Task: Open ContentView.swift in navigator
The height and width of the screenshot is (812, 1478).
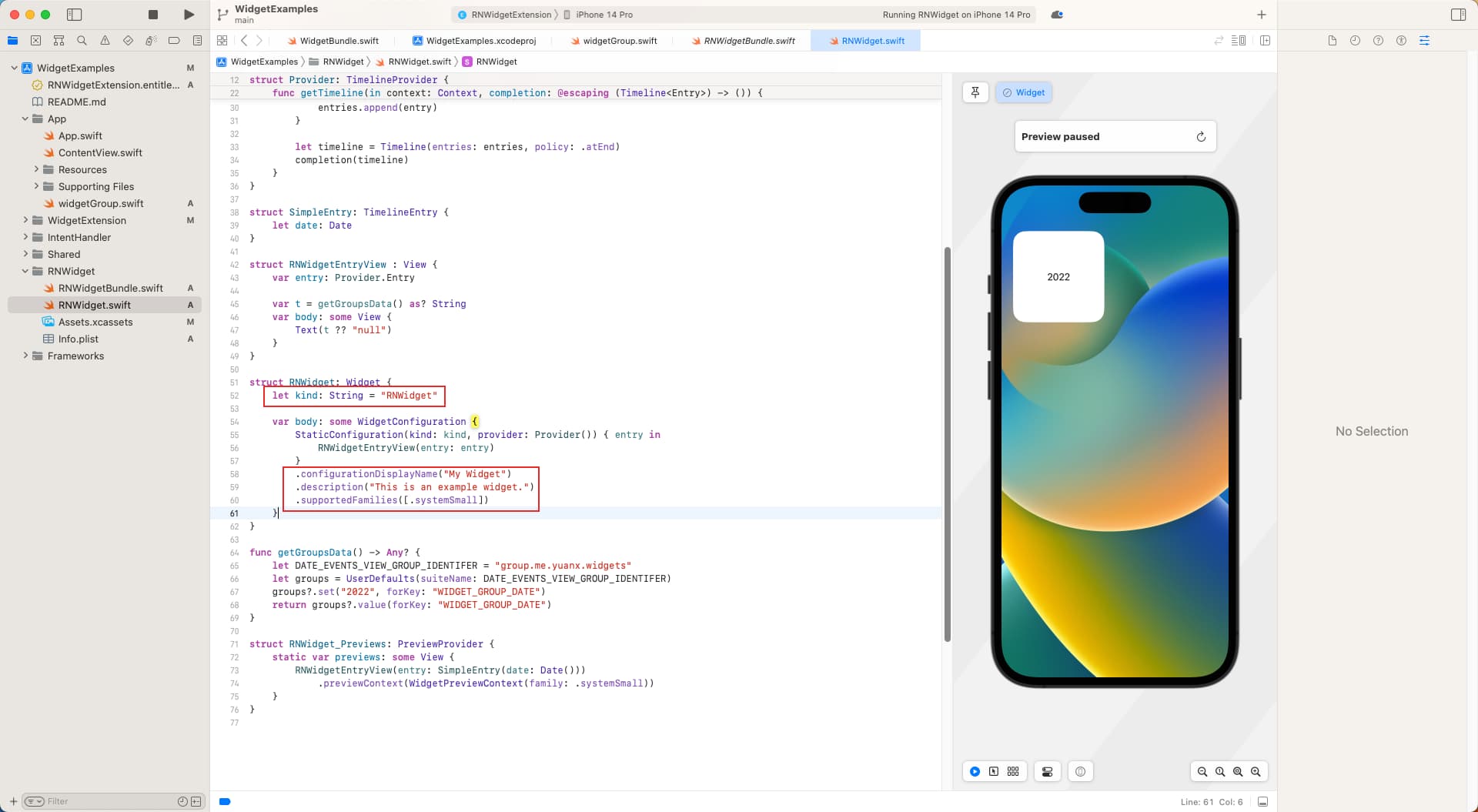Action: click(100, 152)
